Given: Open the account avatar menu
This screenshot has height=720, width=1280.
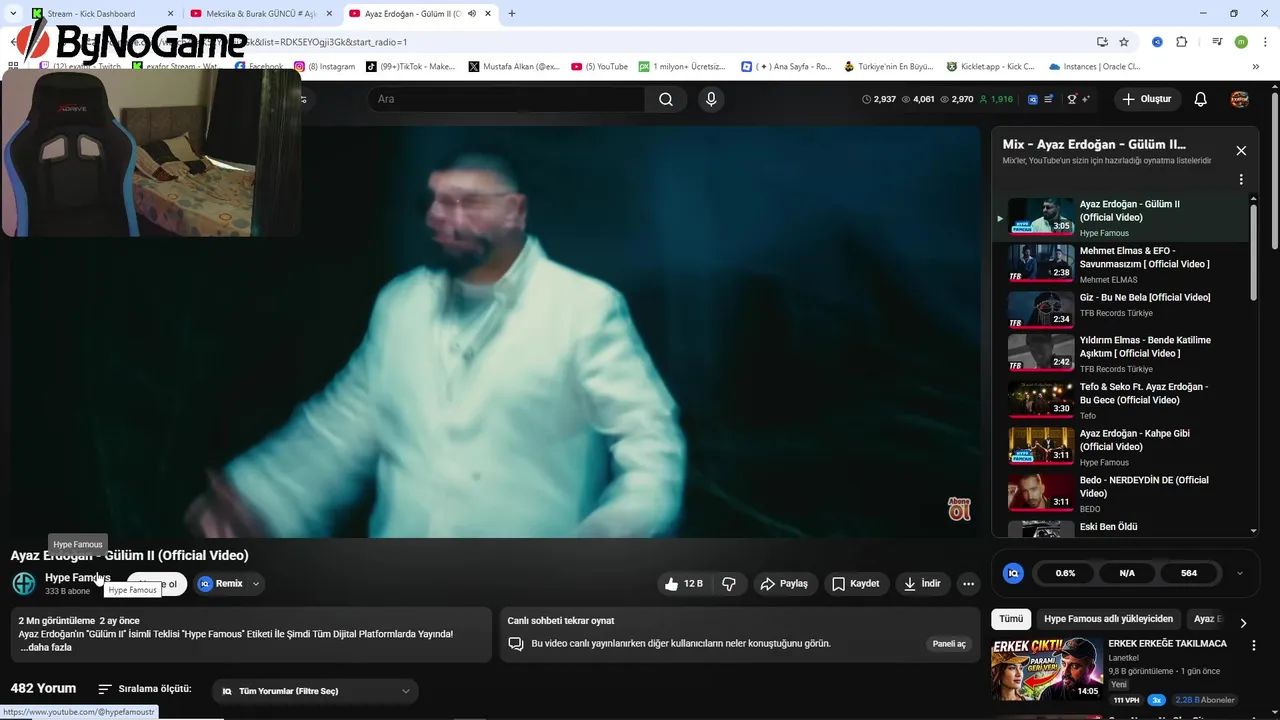Looking at the screenshot, I should 1239,99.
